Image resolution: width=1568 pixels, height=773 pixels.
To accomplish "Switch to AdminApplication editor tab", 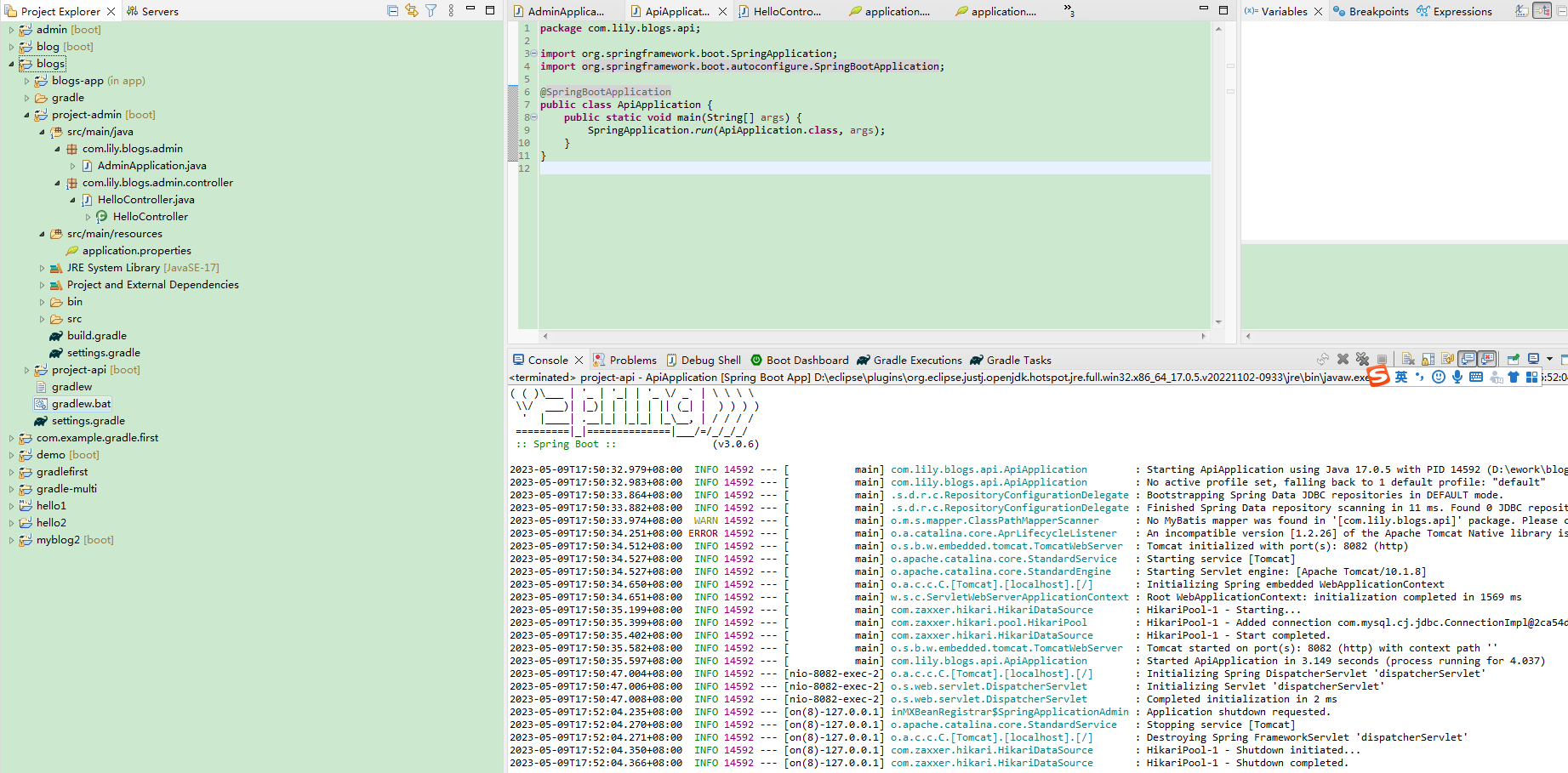I will click(559, 11).
